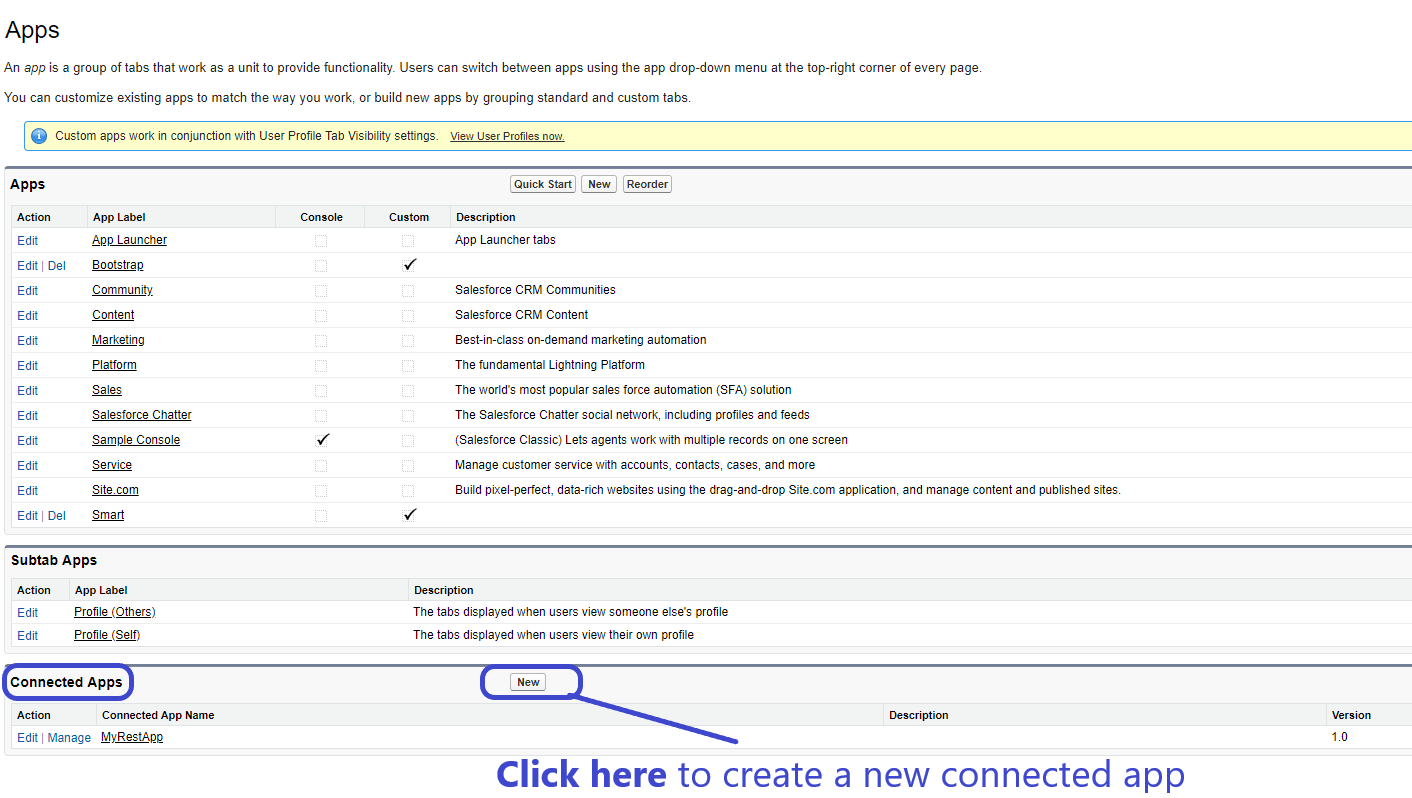The image size is (1412, 798).
Task: Edit the Platform app
Action: [27, 365]
